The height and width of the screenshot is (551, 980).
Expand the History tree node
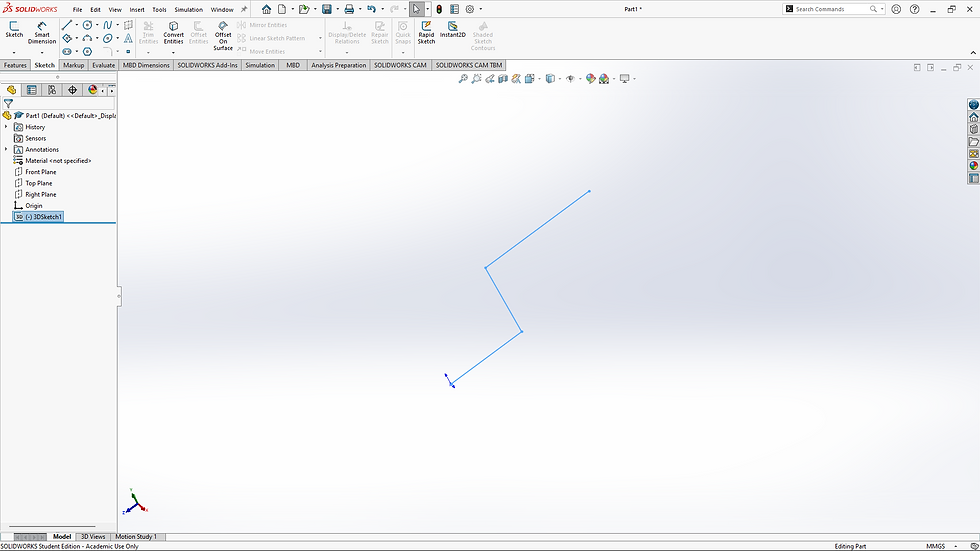[x=6, y=127]
